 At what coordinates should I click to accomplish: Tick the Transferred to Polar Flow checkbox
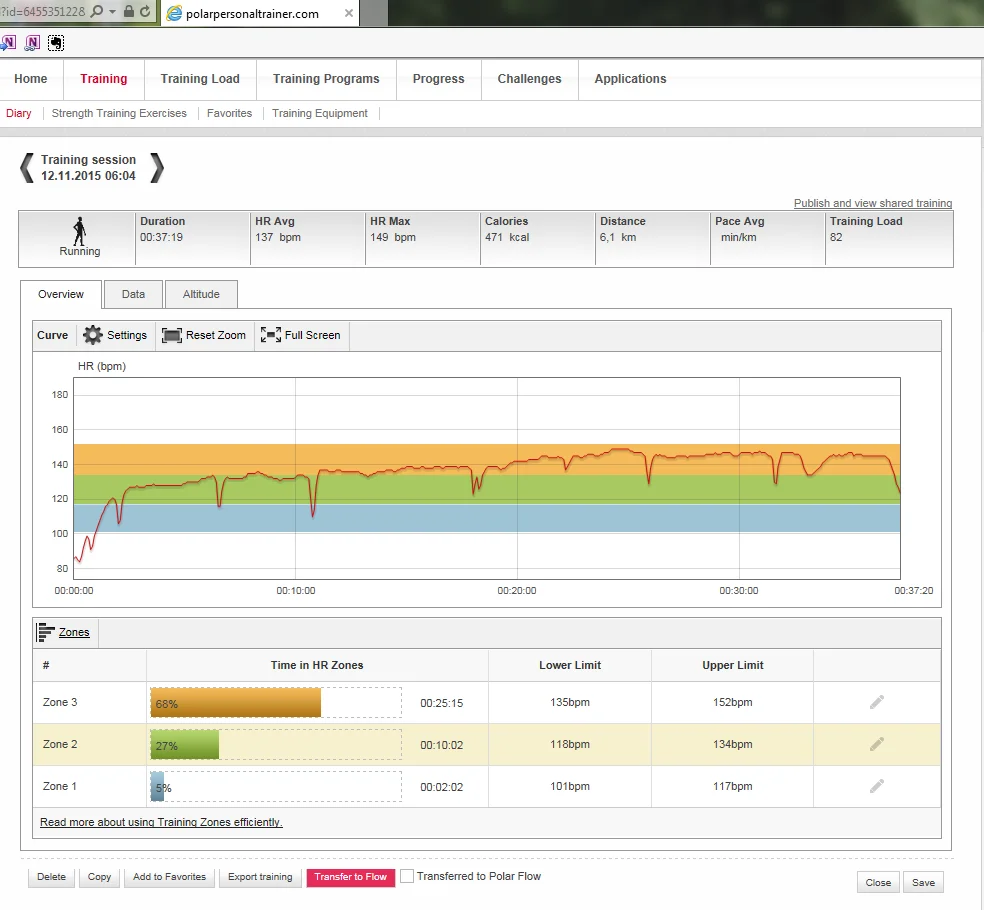(x=407, y=876)
